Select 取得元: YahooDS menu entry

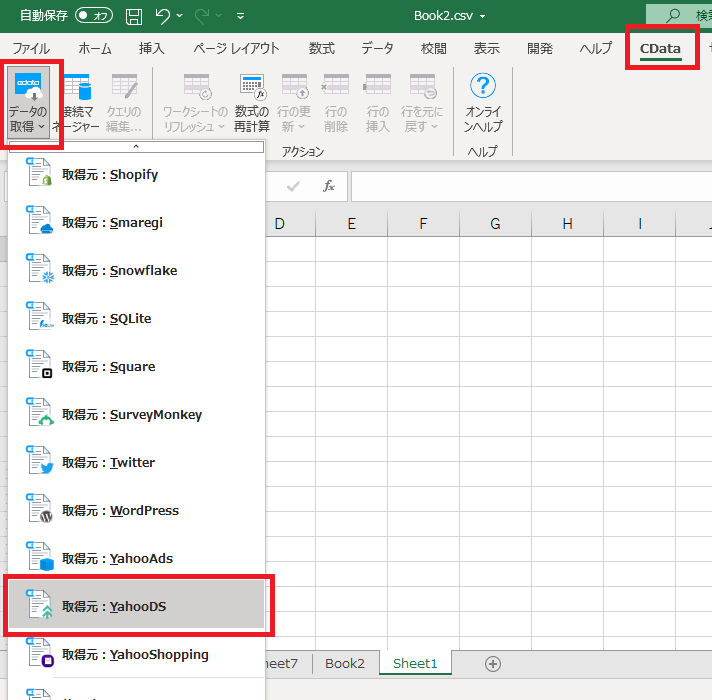click(136, 606)
